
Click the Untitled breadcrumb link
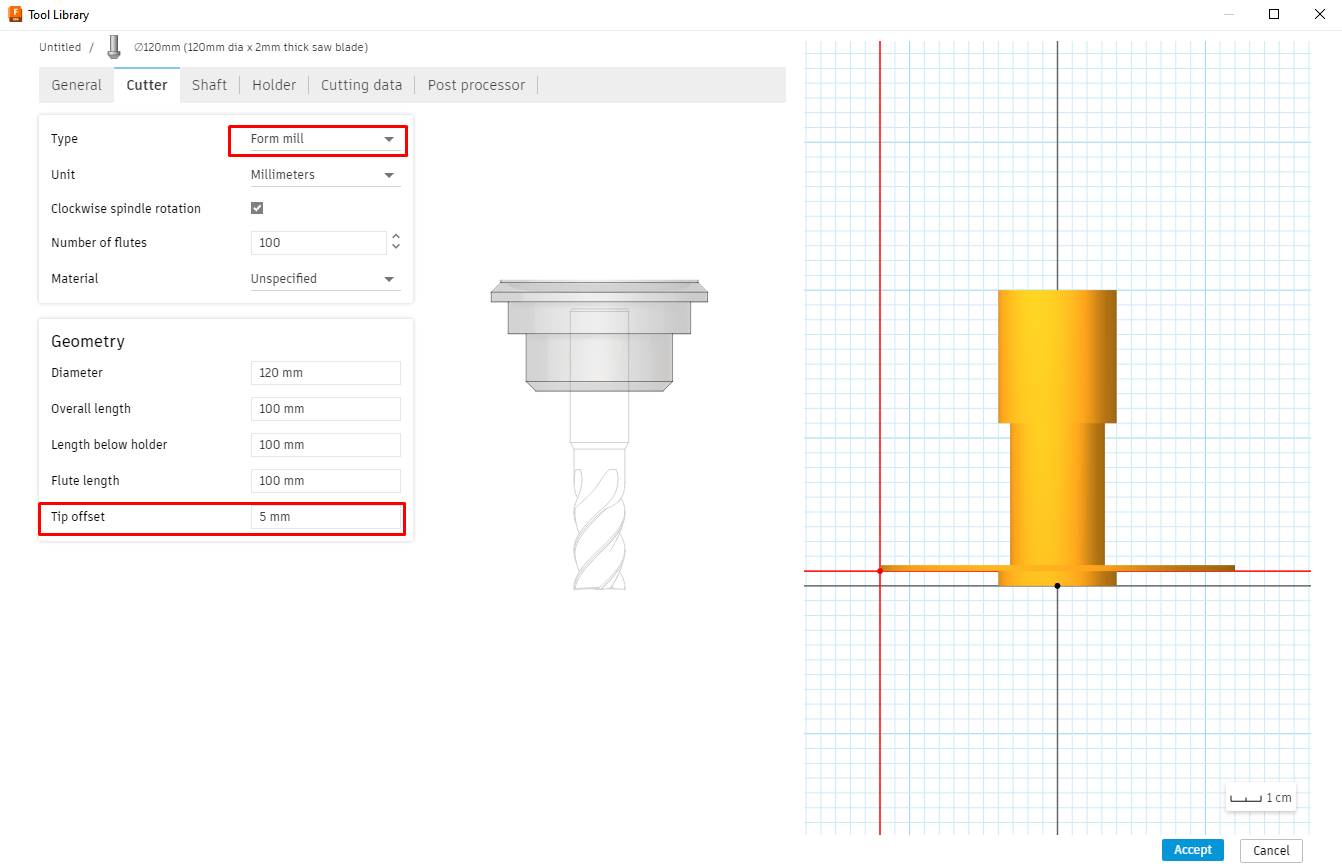pos(59,46)
